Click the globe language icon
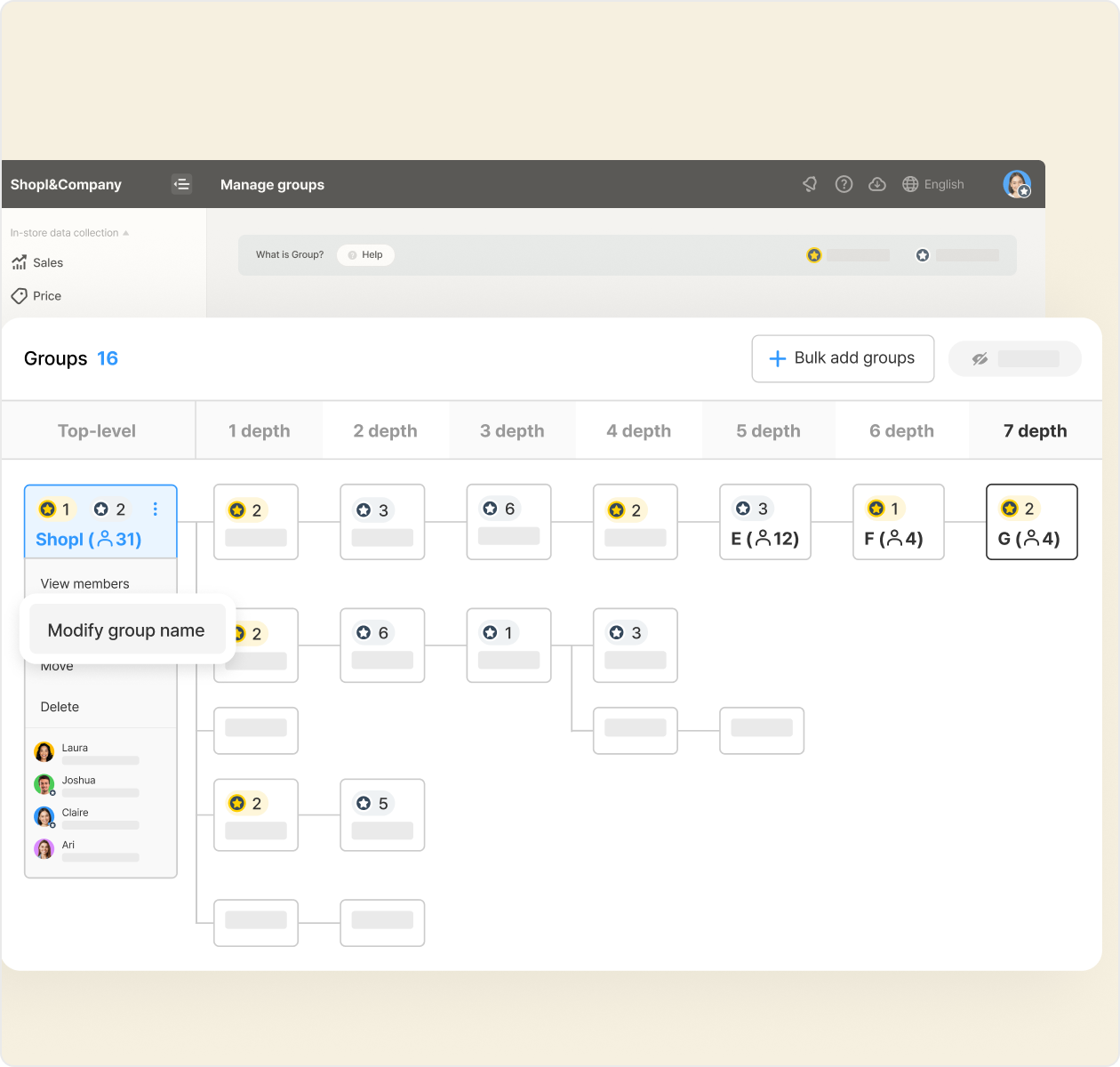The image size is (1120, 1067). click(x=910, y=184)
